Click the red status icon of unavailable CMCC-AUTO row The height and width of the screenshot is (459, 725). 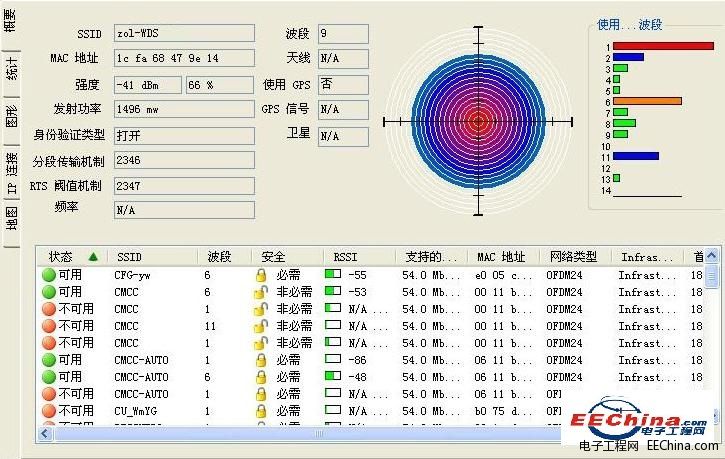click(x=49, y=394)
